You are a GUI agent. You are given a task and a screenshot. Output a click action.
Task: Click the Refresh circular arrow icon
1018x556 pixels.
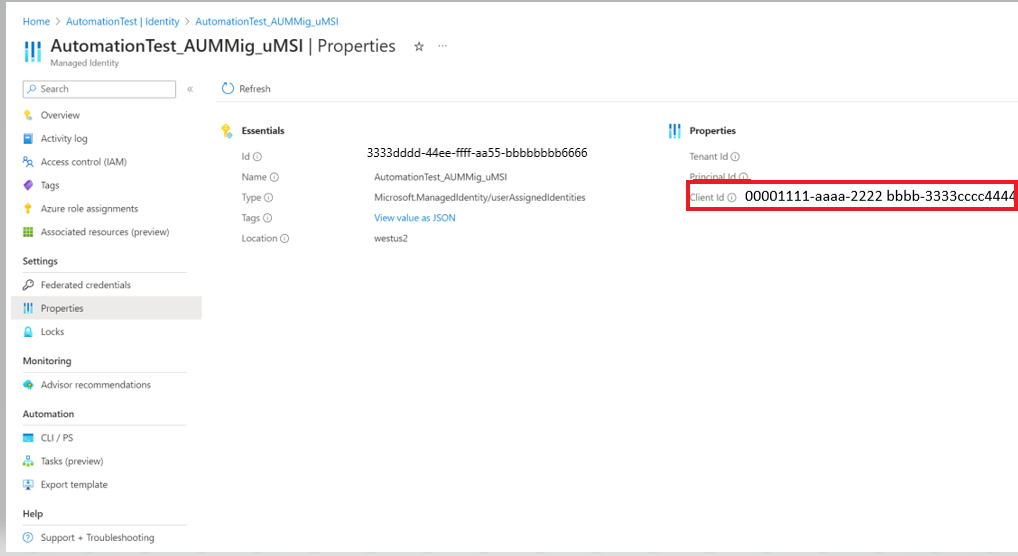pyautogui.click(x=227, y=88)
